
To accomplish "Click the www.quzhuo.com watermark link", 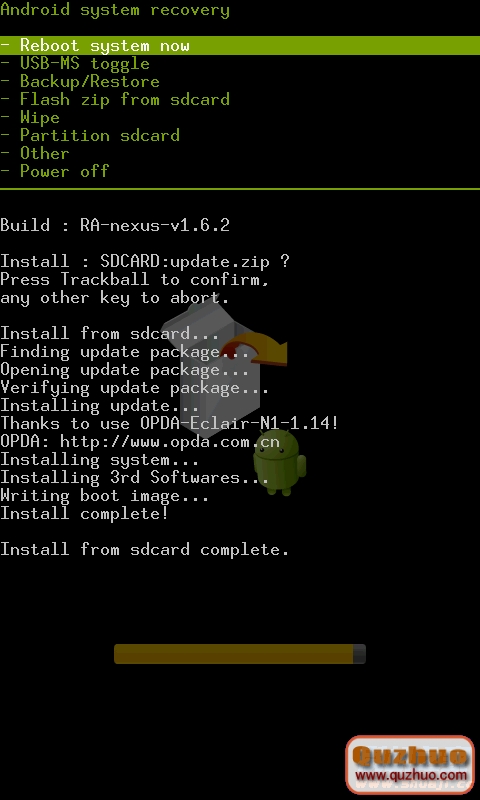I will [x=411, y=776].
